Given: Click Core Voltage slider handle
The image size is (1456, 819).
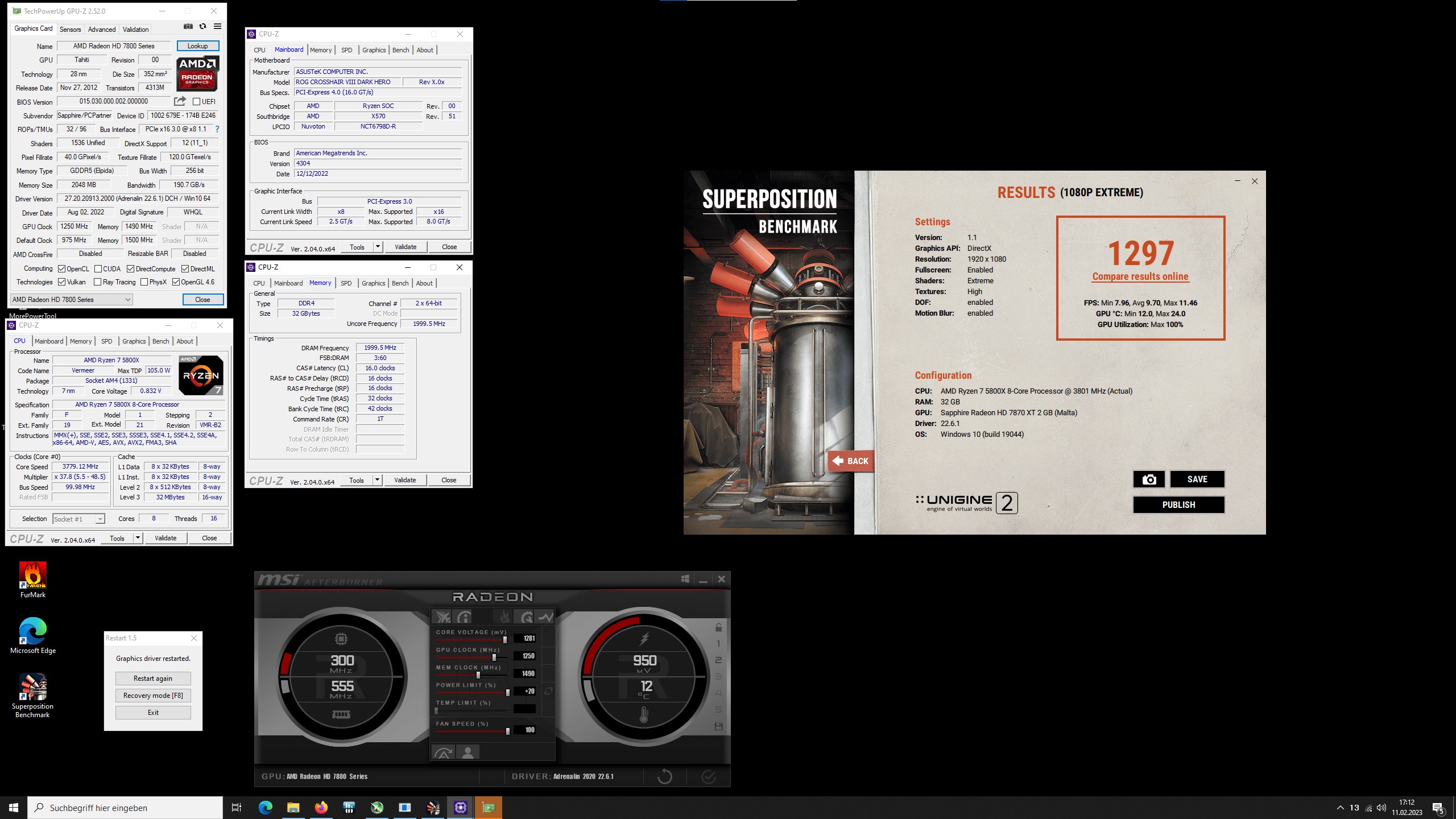Looking at the screenshot, I should click(504, 640).
